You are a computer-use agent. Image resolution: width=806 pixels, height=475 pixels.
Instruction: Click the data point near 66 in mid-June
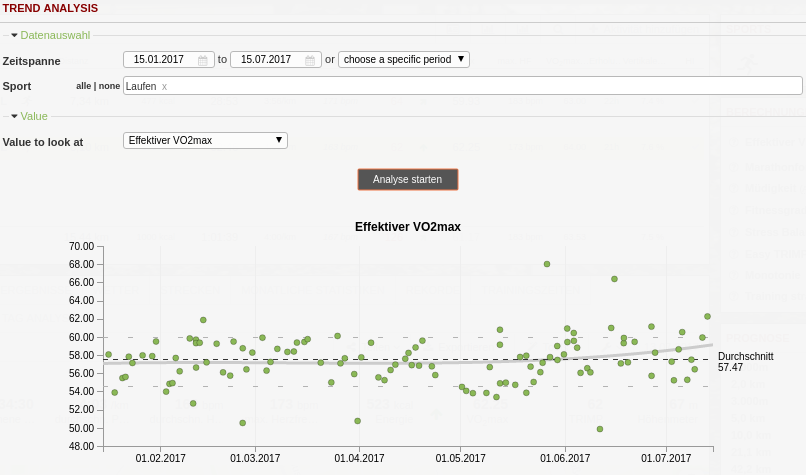click(x=614, y=279)
